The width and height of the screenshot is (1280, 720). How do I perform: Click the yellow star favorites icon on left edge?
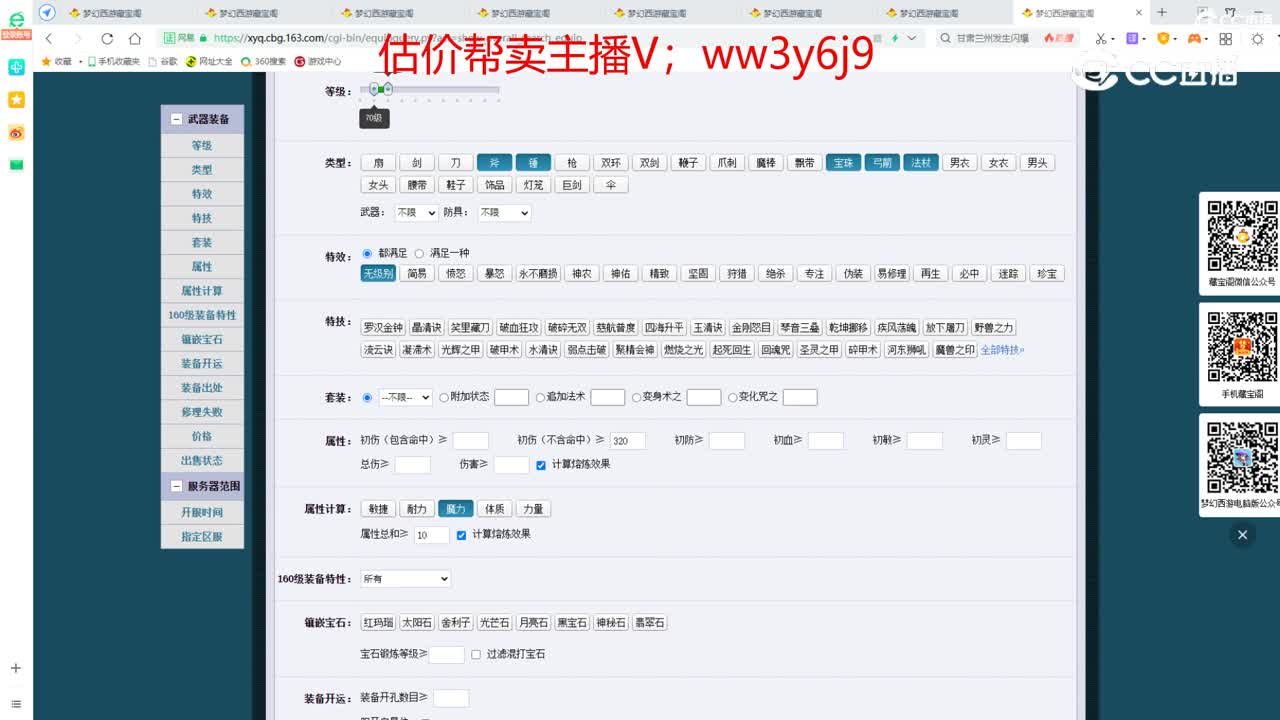point(15,100)
